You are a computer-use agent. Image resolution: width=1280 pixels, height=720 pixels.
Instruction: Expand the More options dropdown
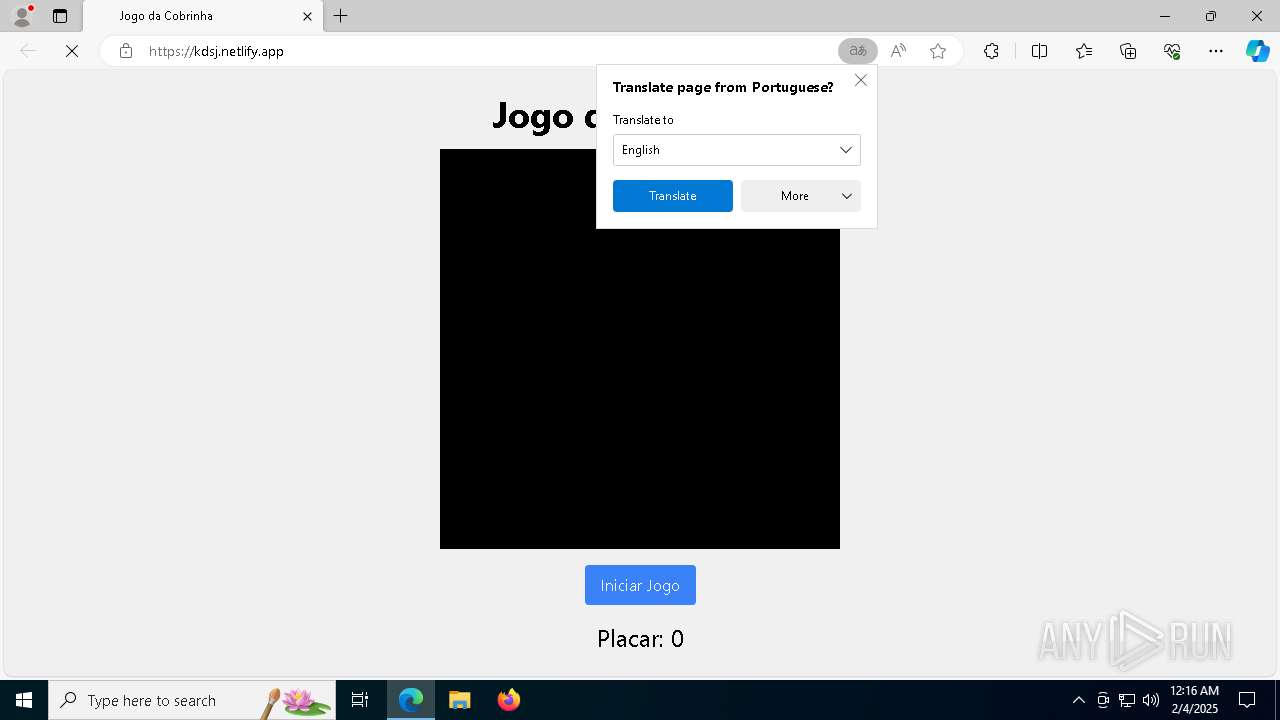coord(801,196)
